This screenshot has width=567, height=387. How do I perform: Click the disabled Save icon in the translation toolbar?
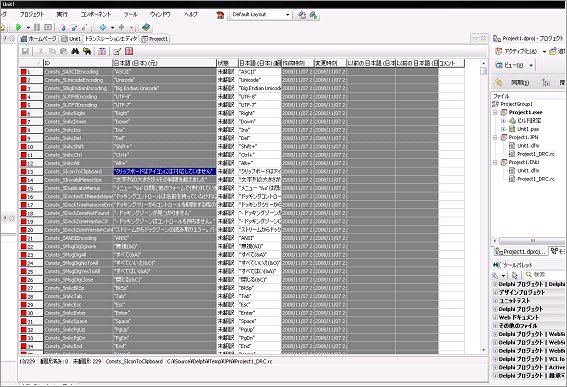[25, 51]
